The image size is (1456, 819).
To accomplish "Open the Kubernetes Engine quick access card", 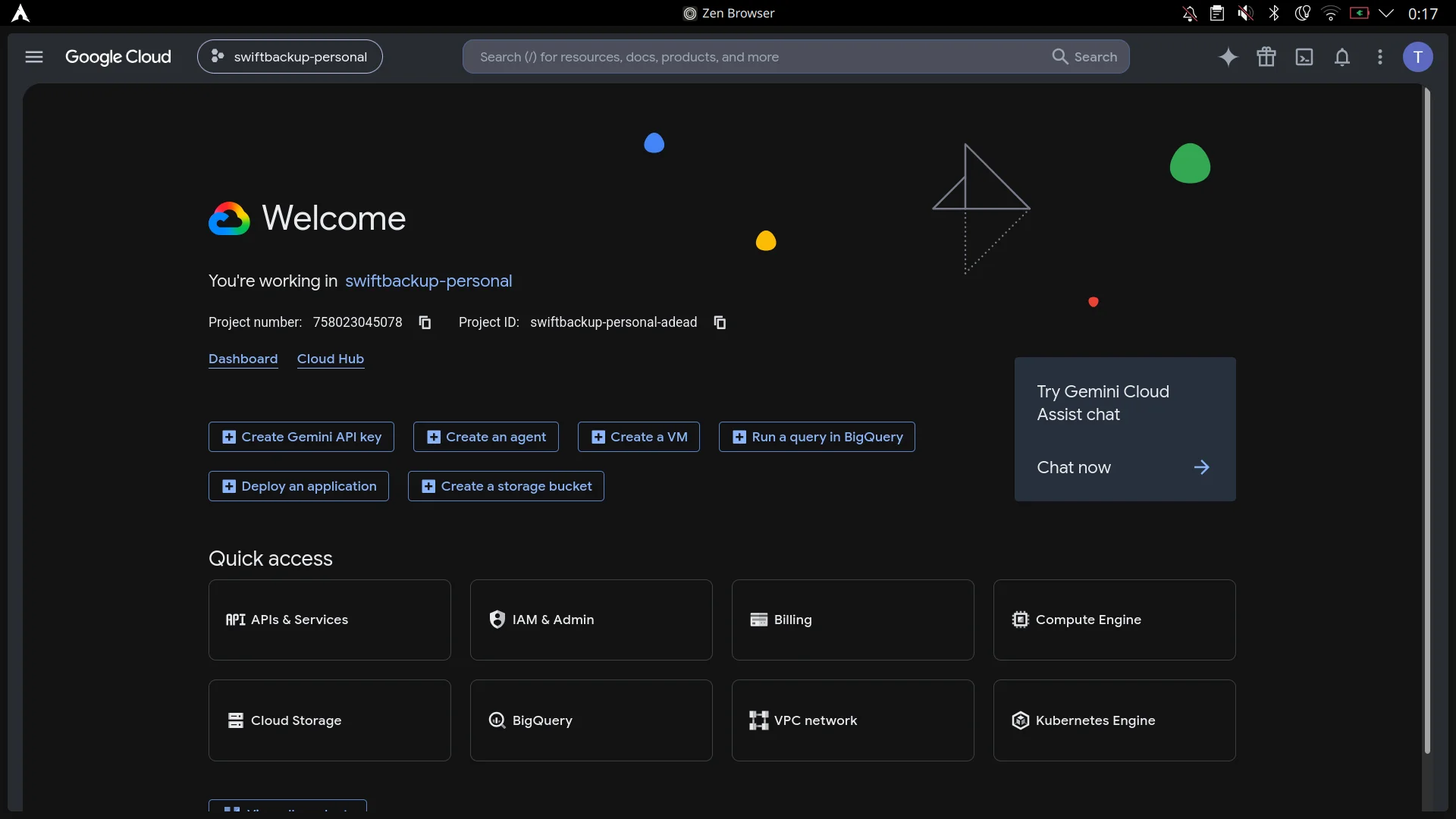I will (x=1115, y=720).
